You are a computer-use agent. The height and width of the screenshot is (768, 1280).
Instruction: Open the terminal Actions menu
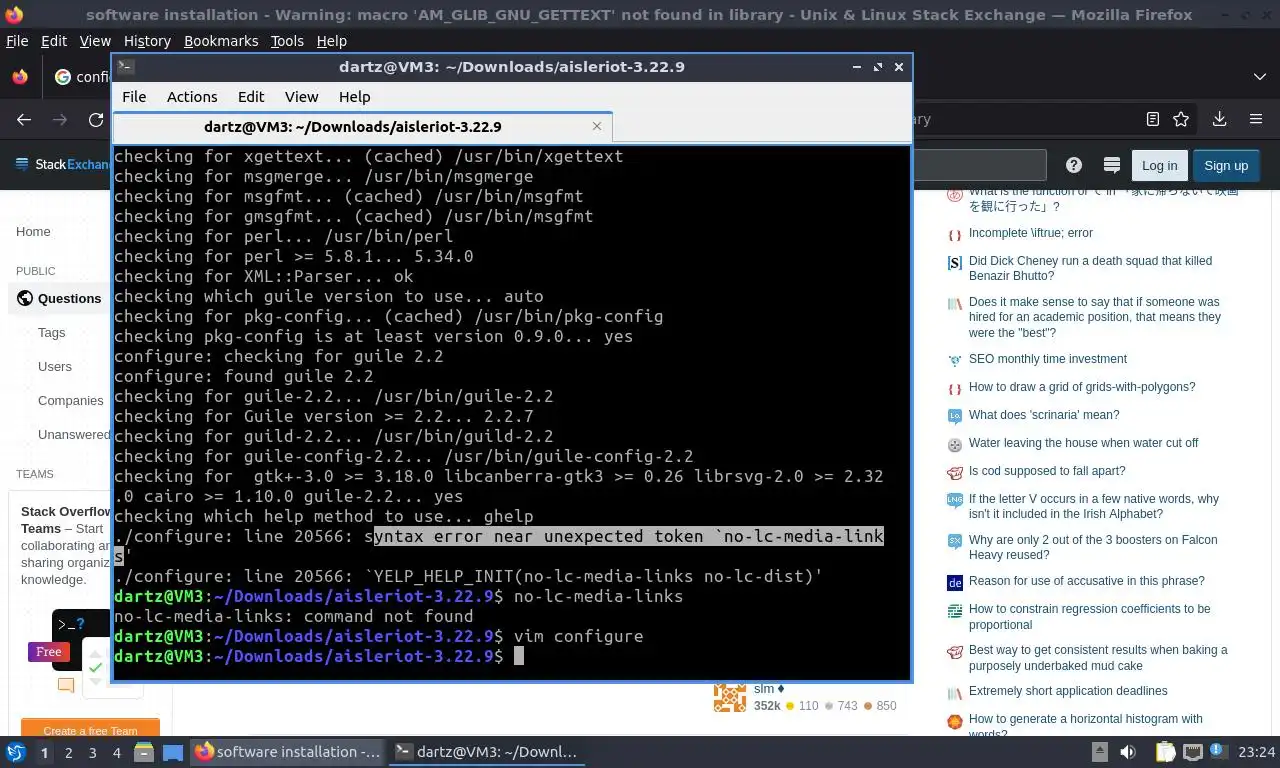(192, 97)
